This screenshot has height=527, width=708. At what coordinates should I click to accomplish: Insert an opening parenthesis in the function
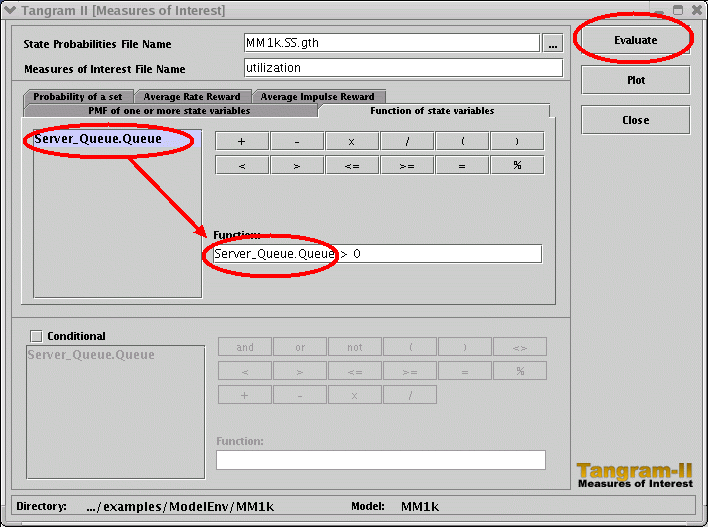[x=462, y=141]
